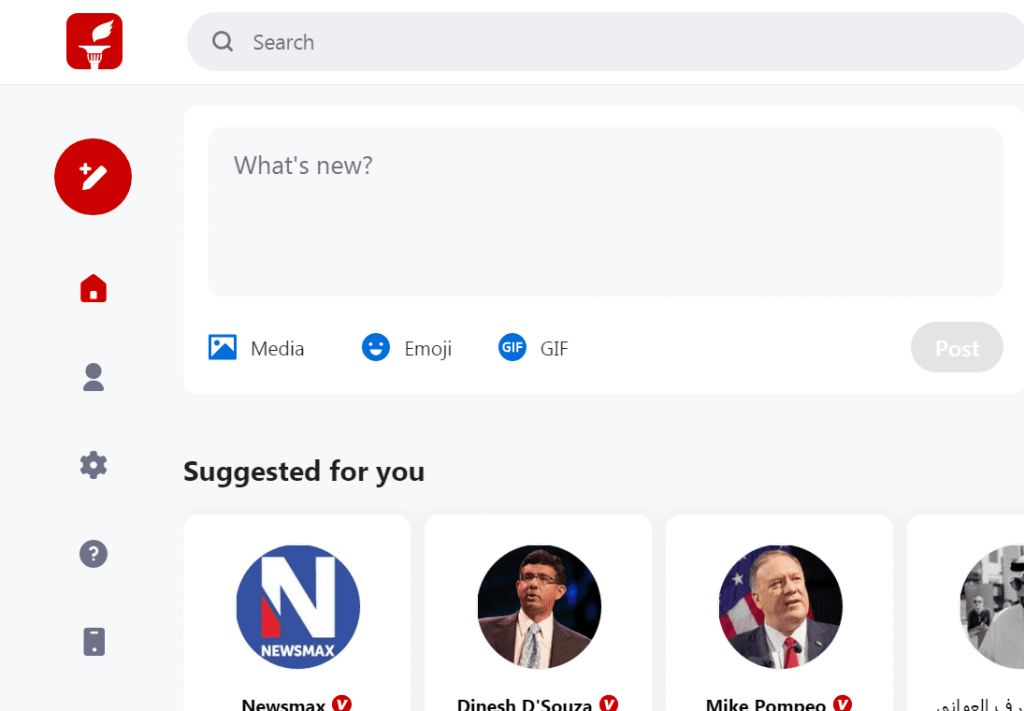Open settings with the gear icon

[x=93, y=466]
